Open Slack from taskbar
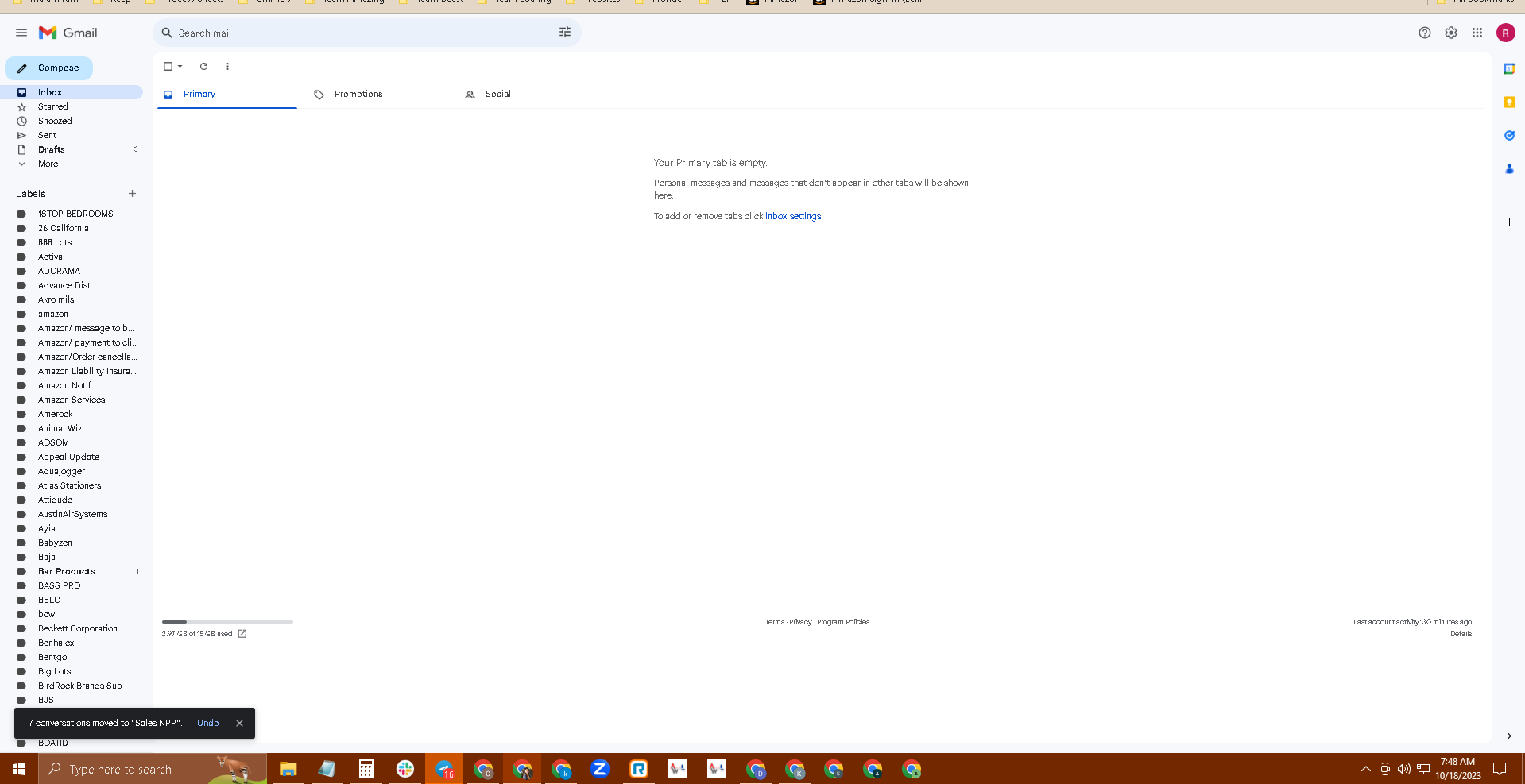This screenshot has width=1525, height=784. (405, 769)
